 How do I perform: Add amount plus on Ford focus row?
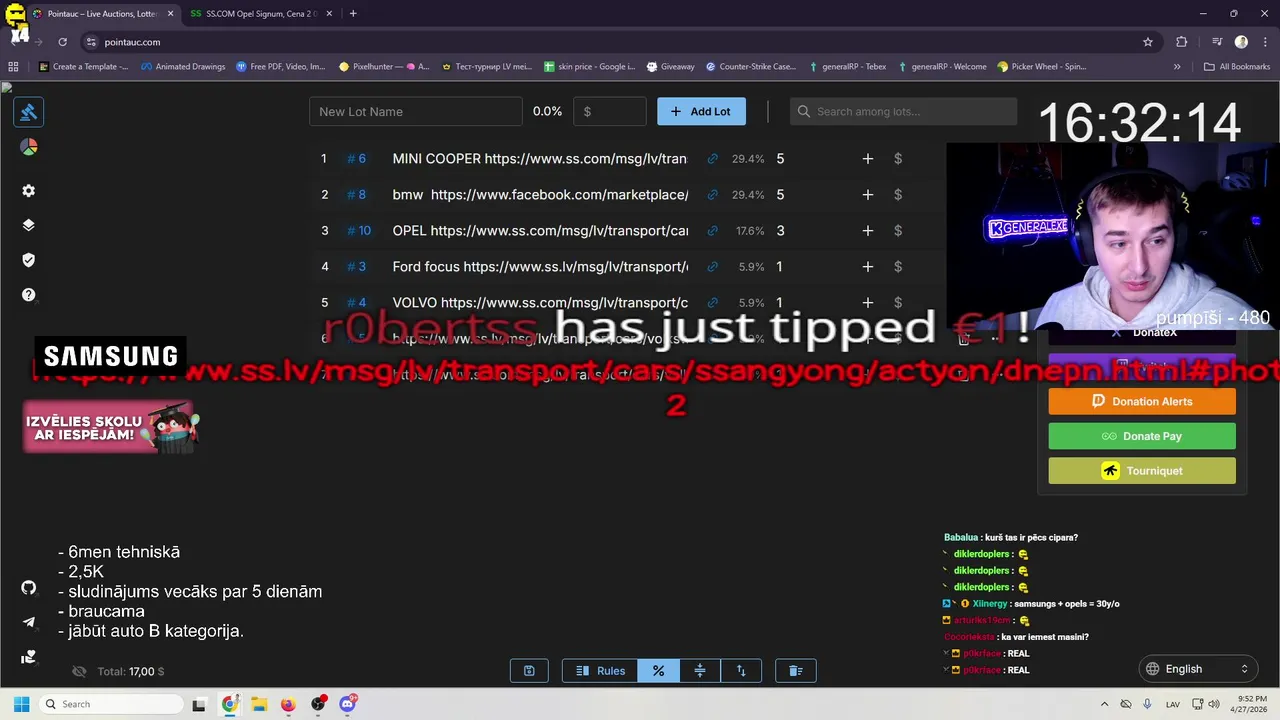coord(867,267)
